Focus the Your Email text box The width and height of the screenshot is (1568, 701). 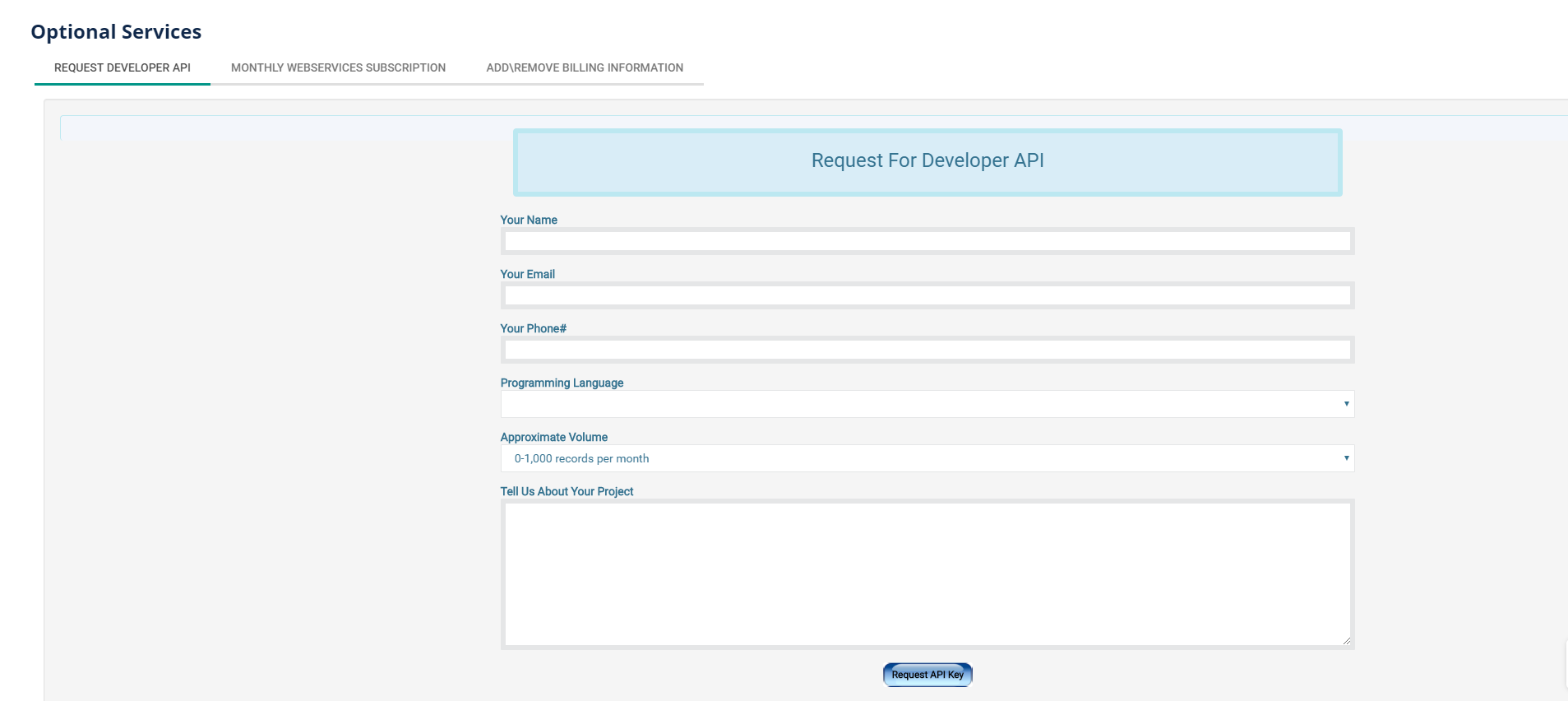927,295
